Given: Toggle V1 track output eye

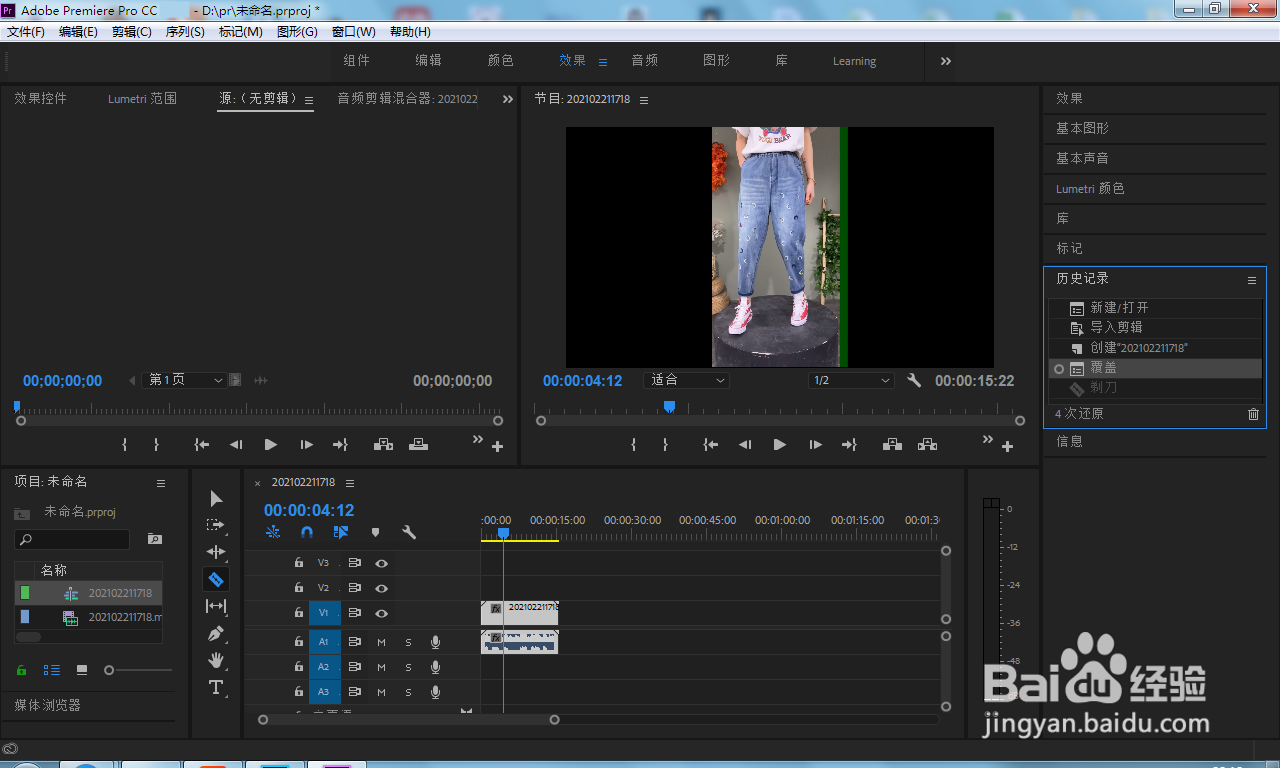Looking at the screenshot, I should coord(381,613).
